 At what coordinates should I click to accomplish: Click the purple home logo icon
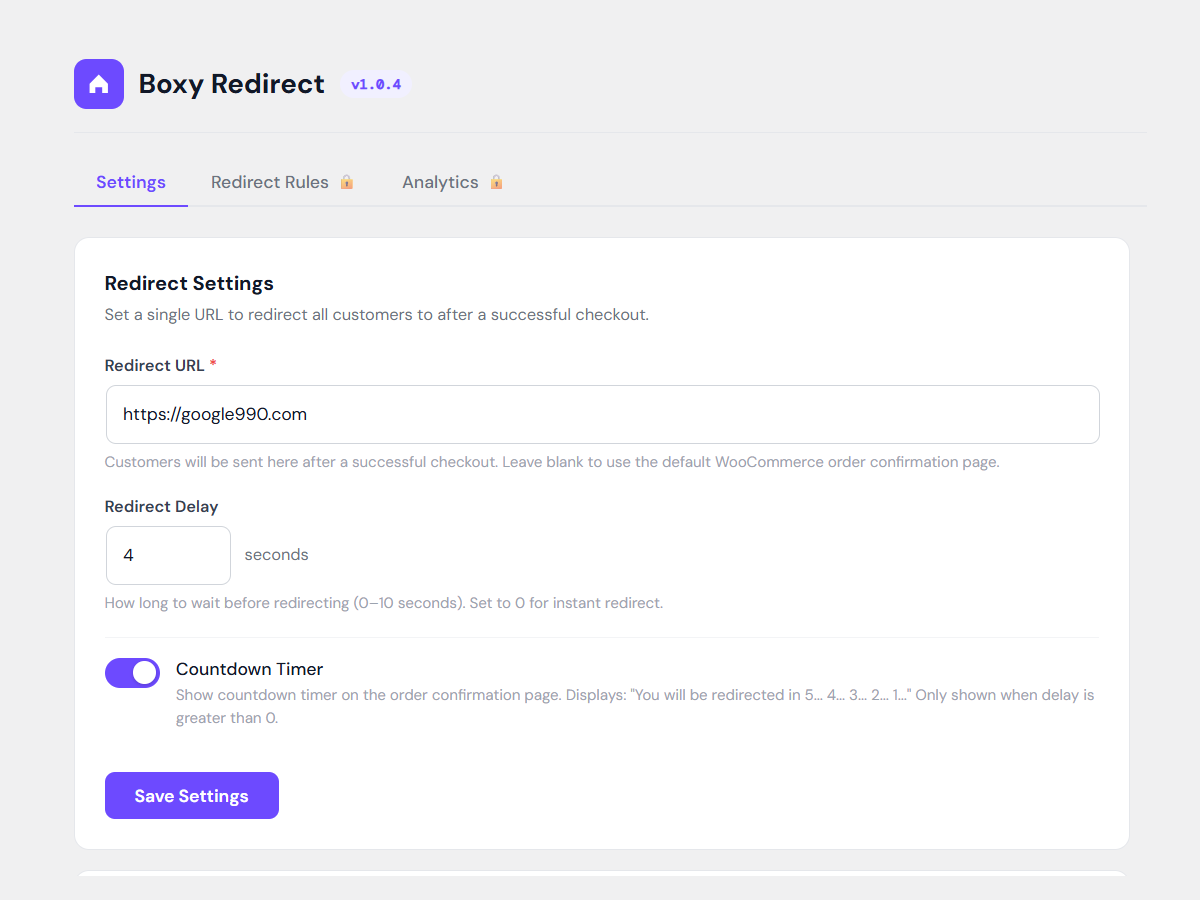point(99,84)
